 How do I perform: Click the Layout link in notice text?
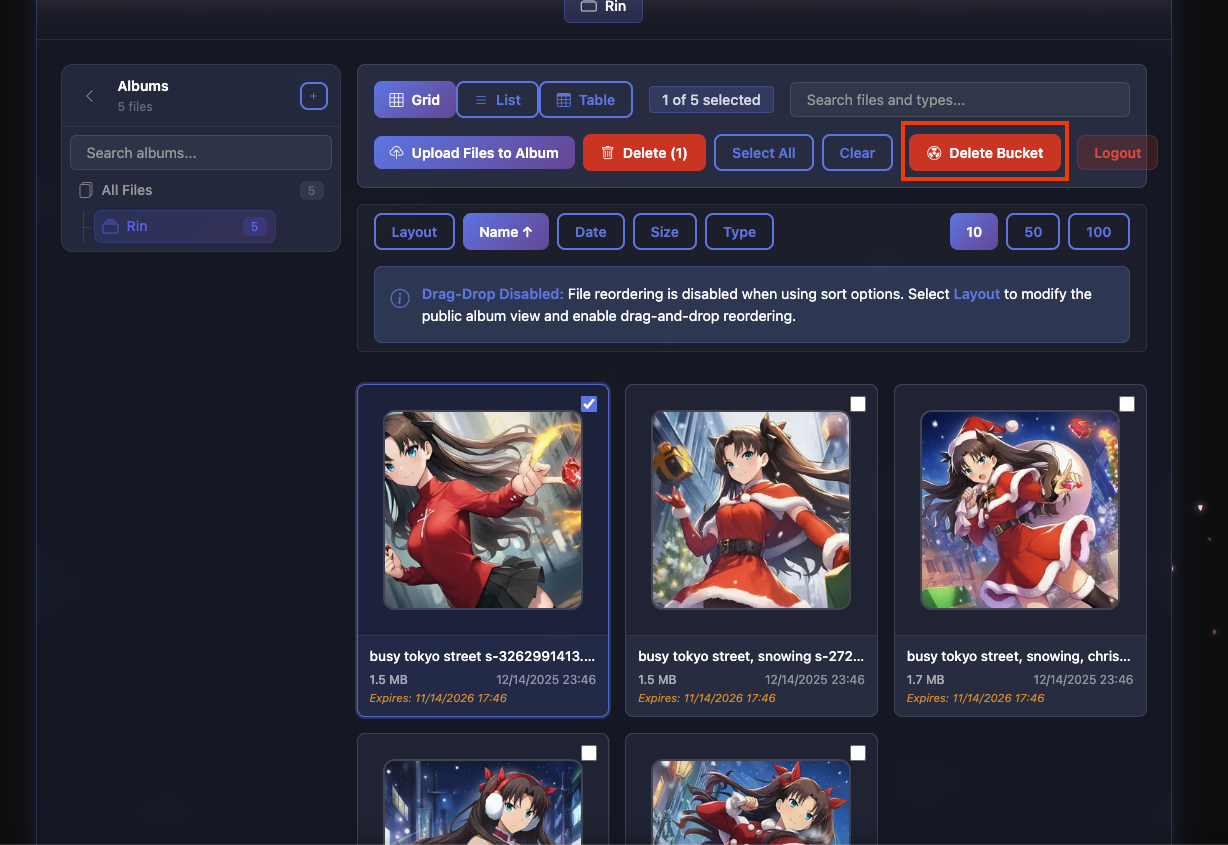[976, 294]
